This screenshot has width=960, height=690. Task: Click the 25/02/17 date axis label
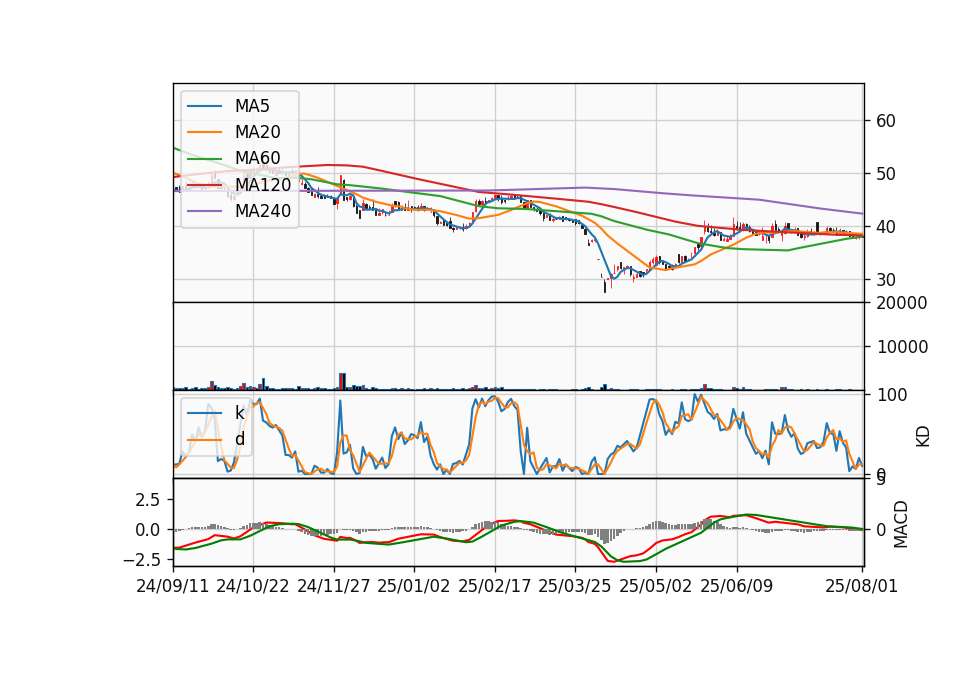tap(495, 586)
